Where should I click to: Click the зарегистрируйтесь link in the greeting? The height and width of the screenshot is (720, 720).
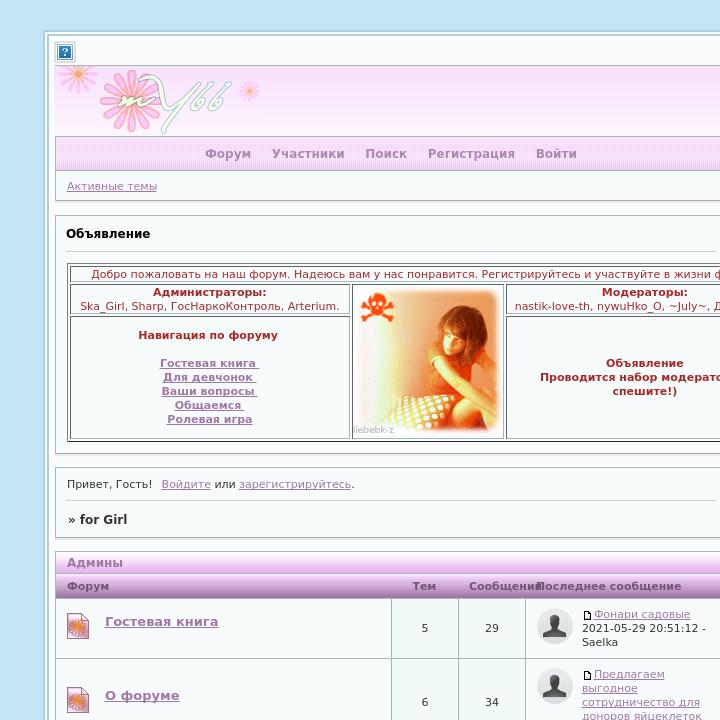click(295, 484)
